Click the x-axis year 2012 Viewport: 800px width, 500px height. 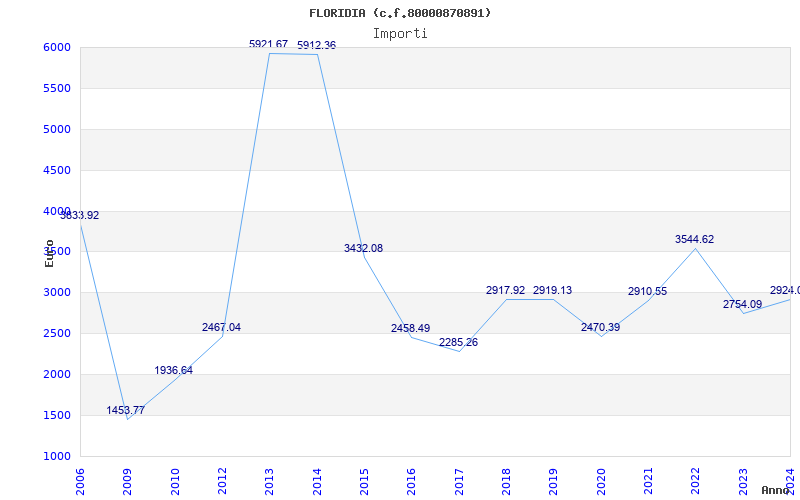tap(222, 482)
